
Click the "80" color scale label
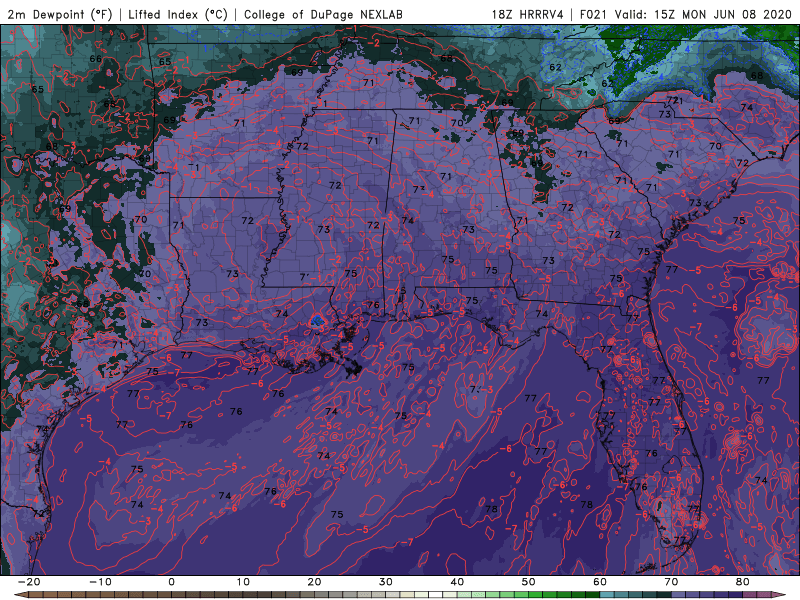pyautogui.click(x=743, y=582)
